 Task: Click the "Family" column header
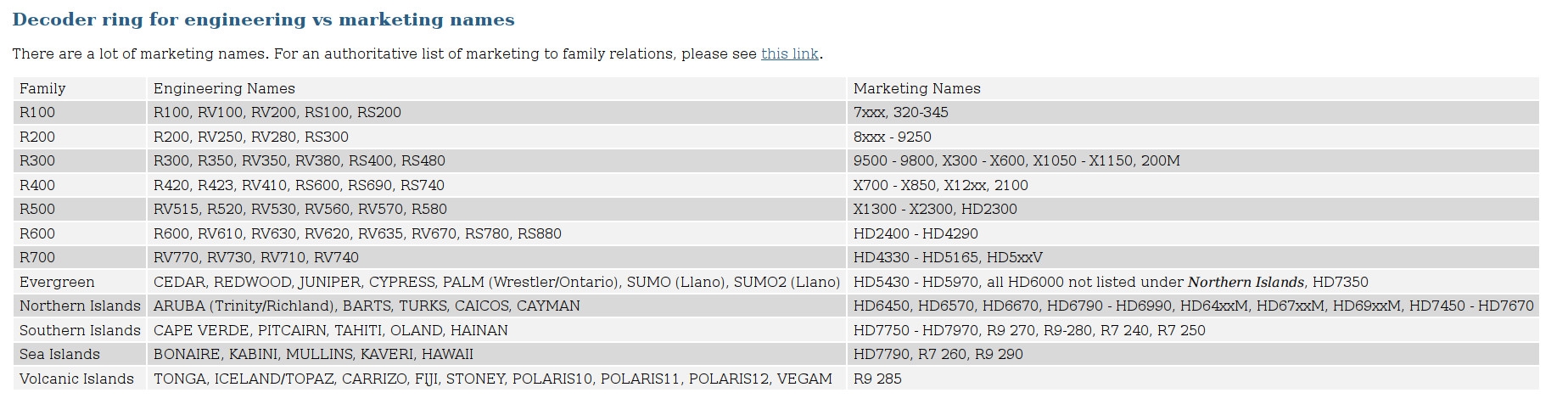point(42,88)
